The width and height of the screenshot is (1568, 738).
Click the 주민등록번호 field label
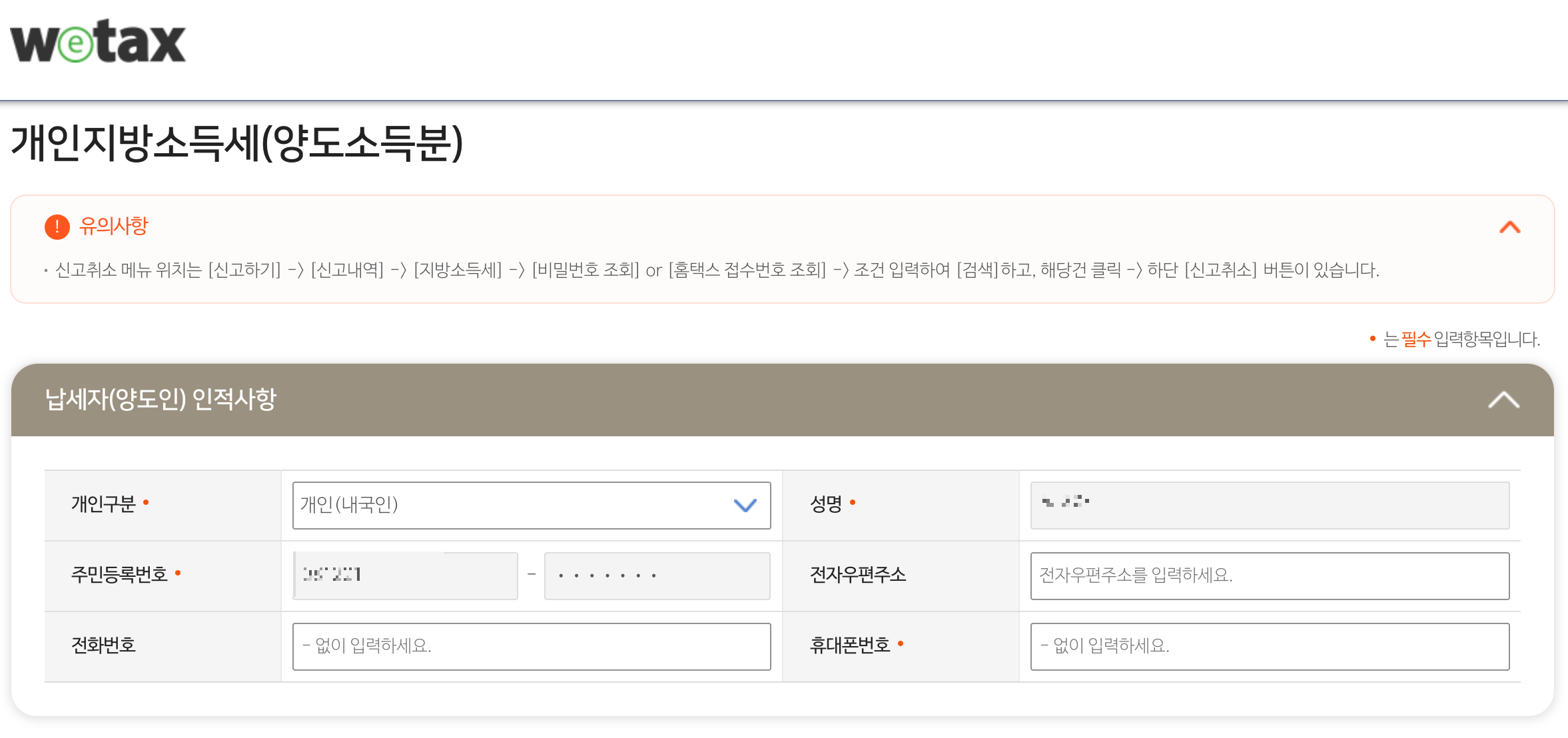(x=119, y=574)
